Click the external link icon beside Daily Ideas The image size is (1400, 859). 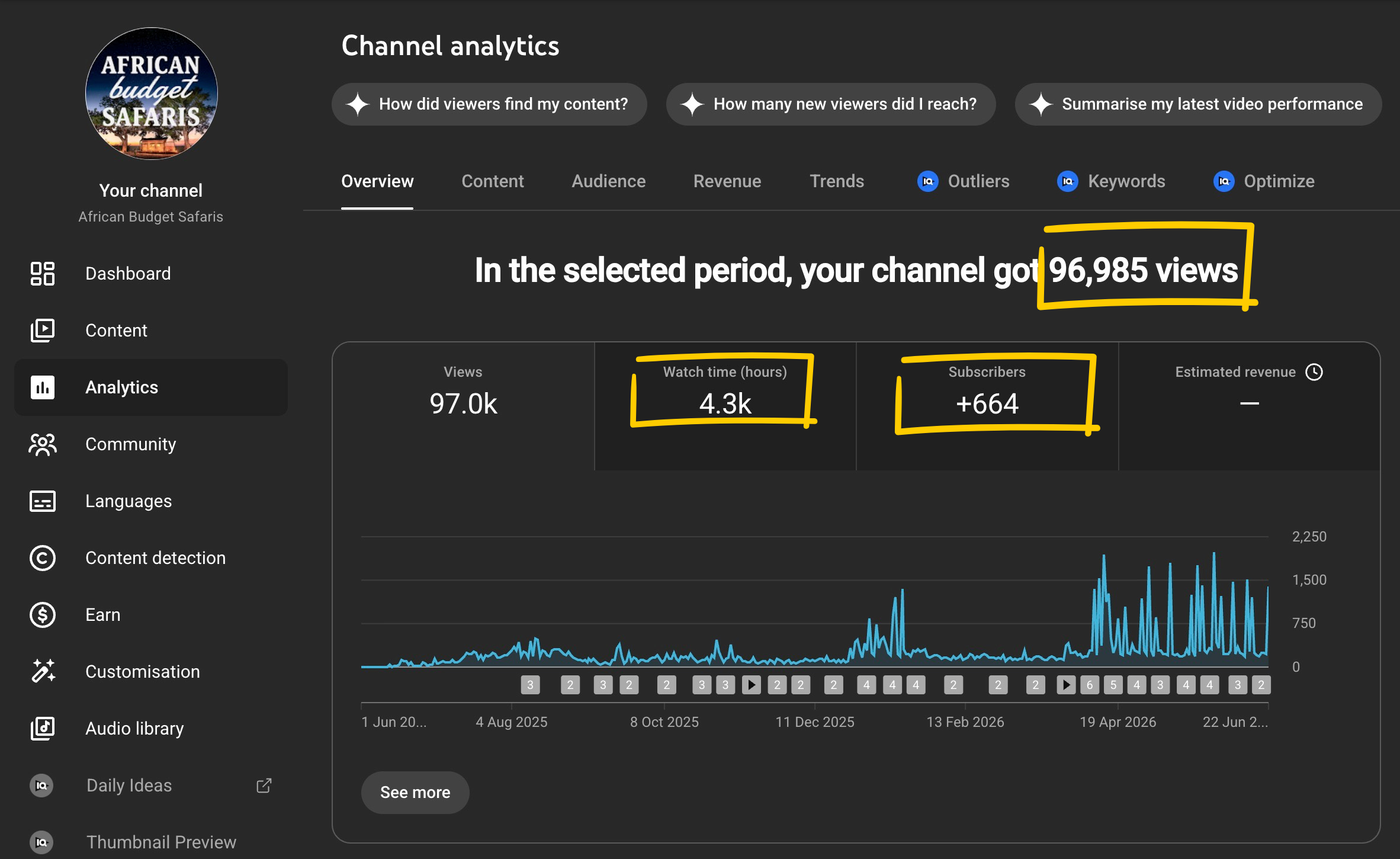(x=264, y=786)
